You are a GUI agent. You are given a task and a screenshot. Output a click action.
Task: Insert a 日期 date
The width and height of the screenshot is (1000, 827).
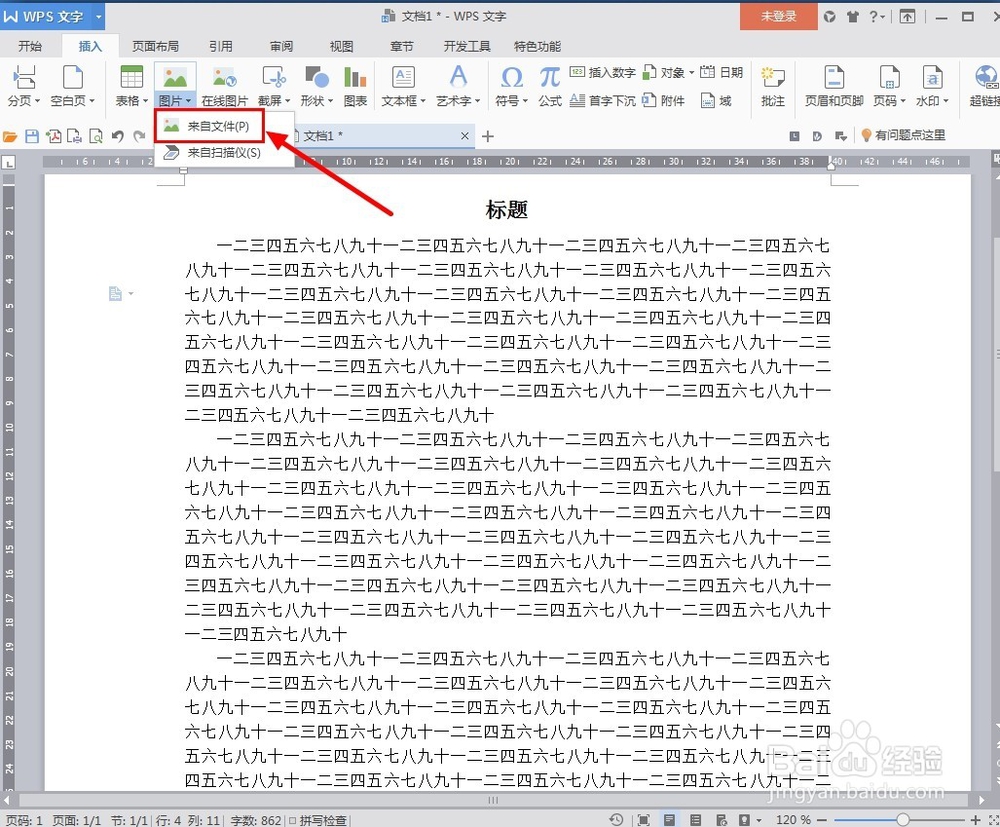(721, 72)
